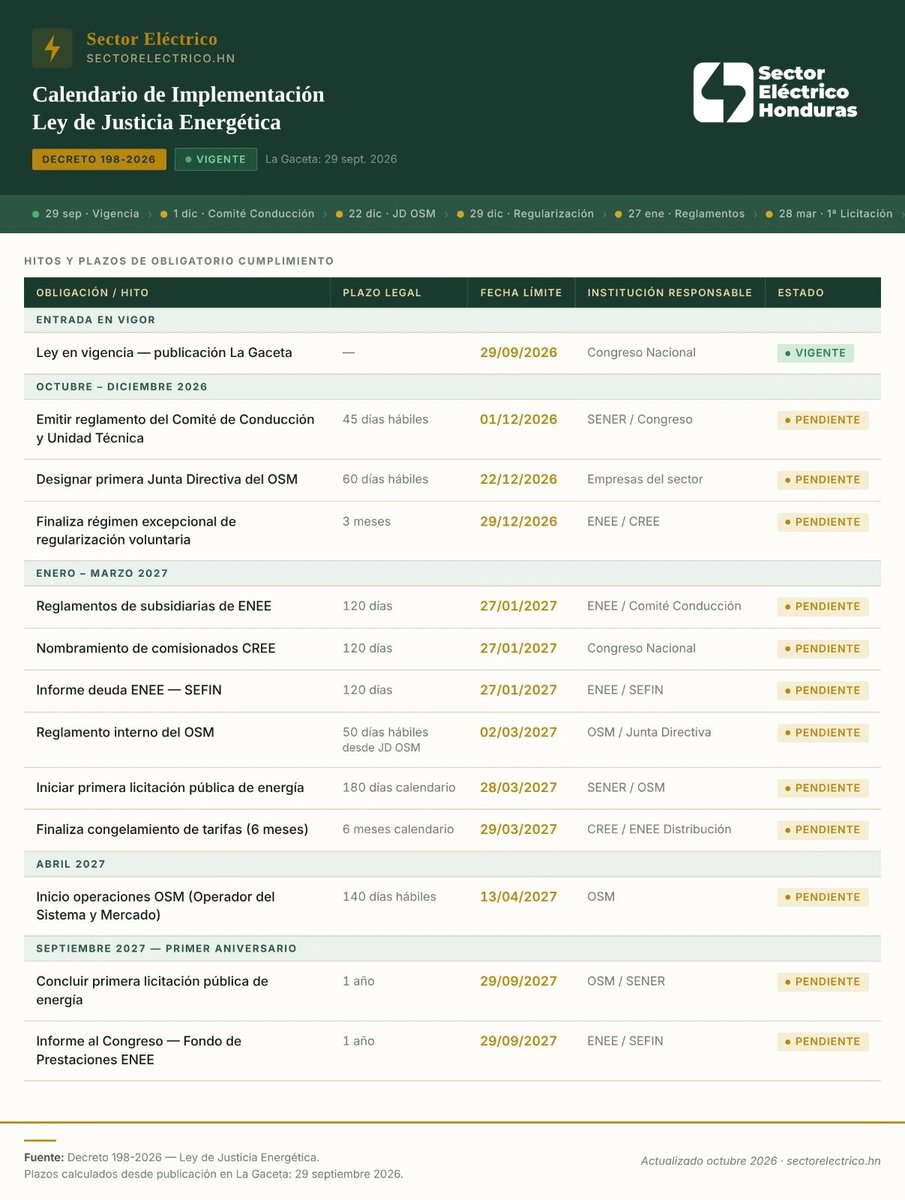This screenshot has width=905, height=1200.
Task: Click 'Reglamentos de subsidiarias de ENEE'
Action: click(154, 606)
